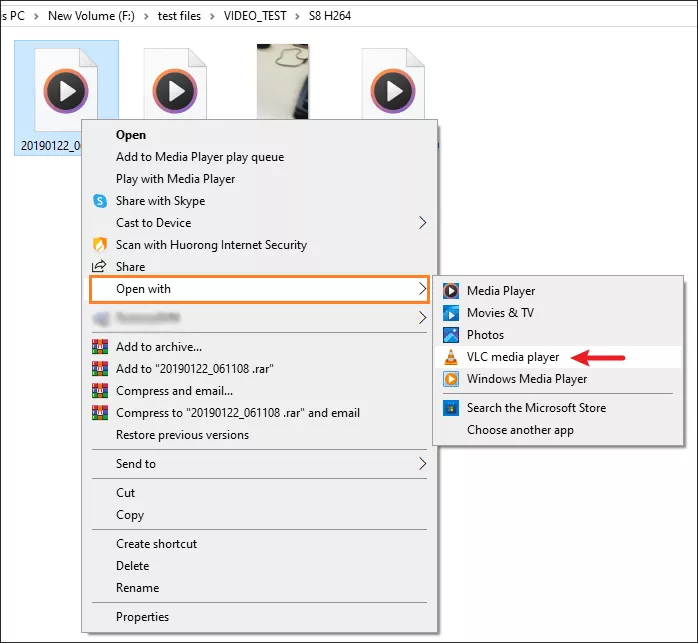698x643 pixels.
Task: Select the 20190122_0 video file icon
Action: click(66, 90)
